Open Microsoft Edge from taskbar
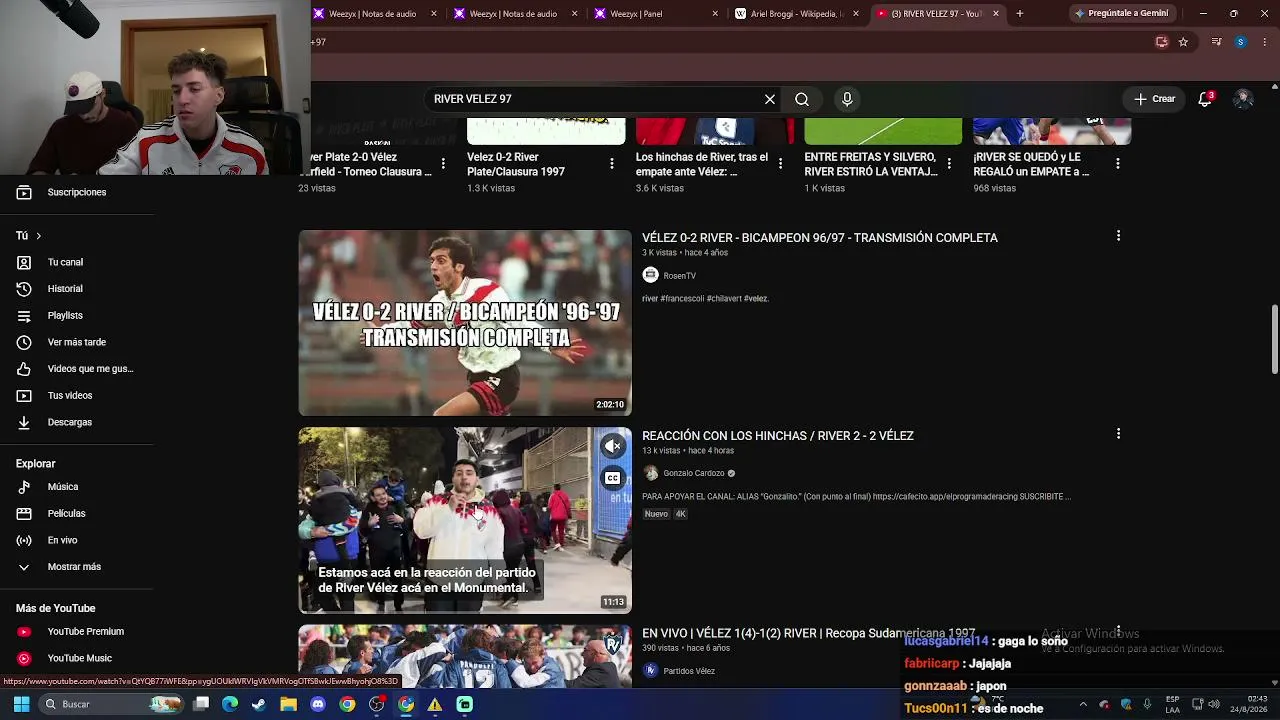This screenshot has width=1280, height=720. coord(230,704)
